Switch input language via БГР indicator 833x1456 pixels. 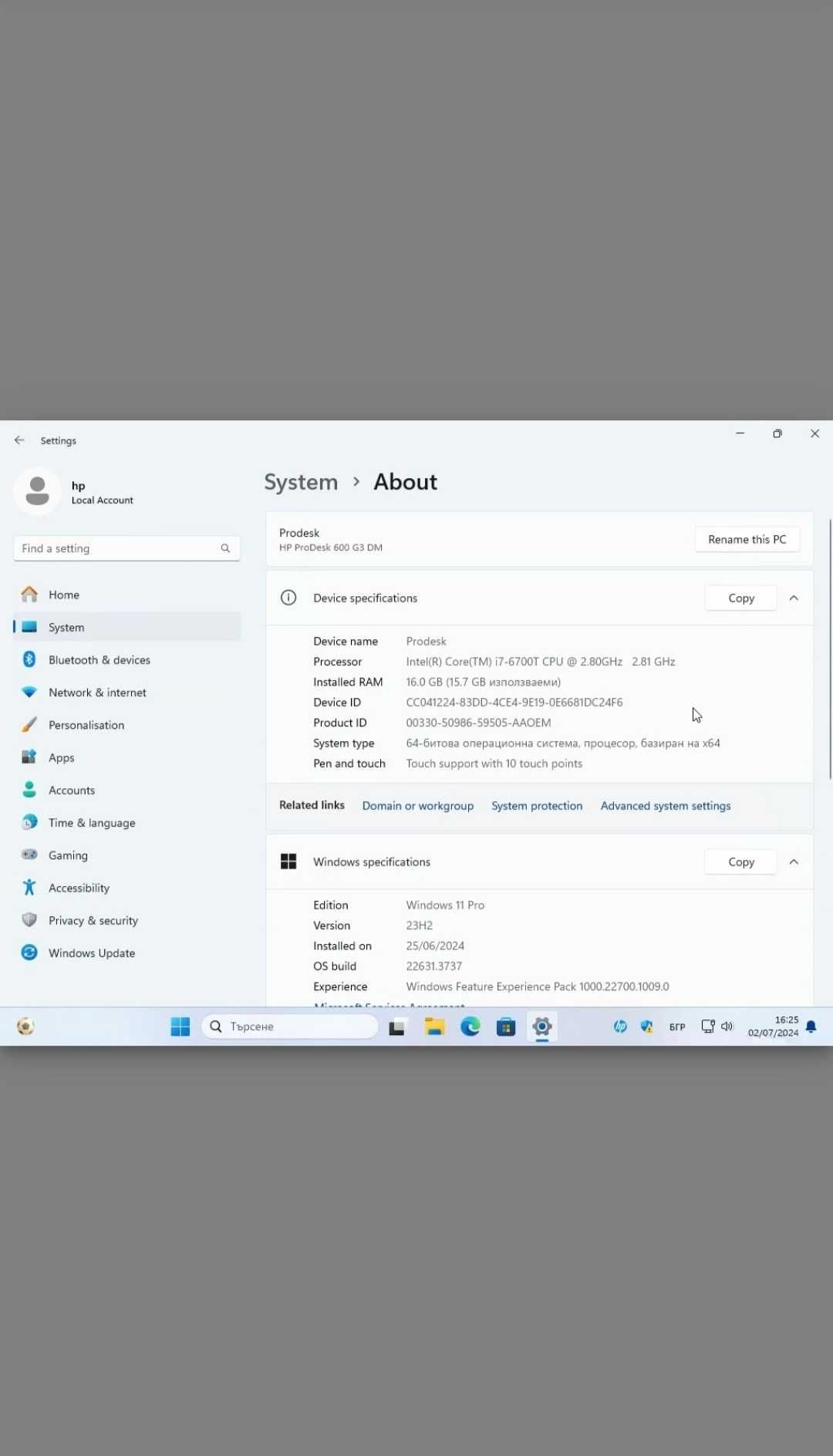tap(677, 1027)
